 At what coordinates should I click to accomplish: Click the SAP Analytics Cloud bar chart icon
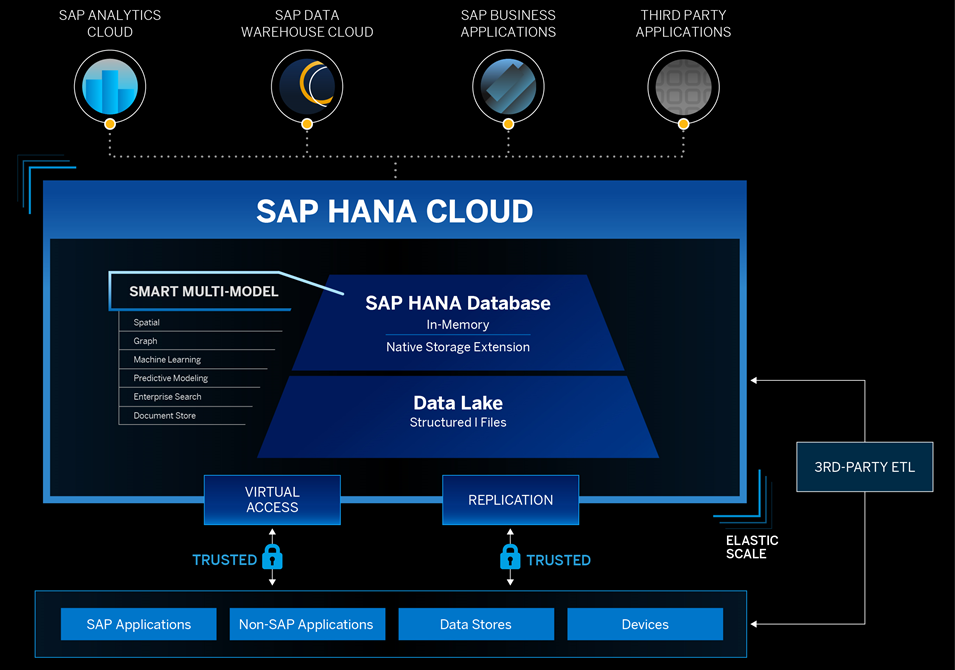click(x=110, y=86)
